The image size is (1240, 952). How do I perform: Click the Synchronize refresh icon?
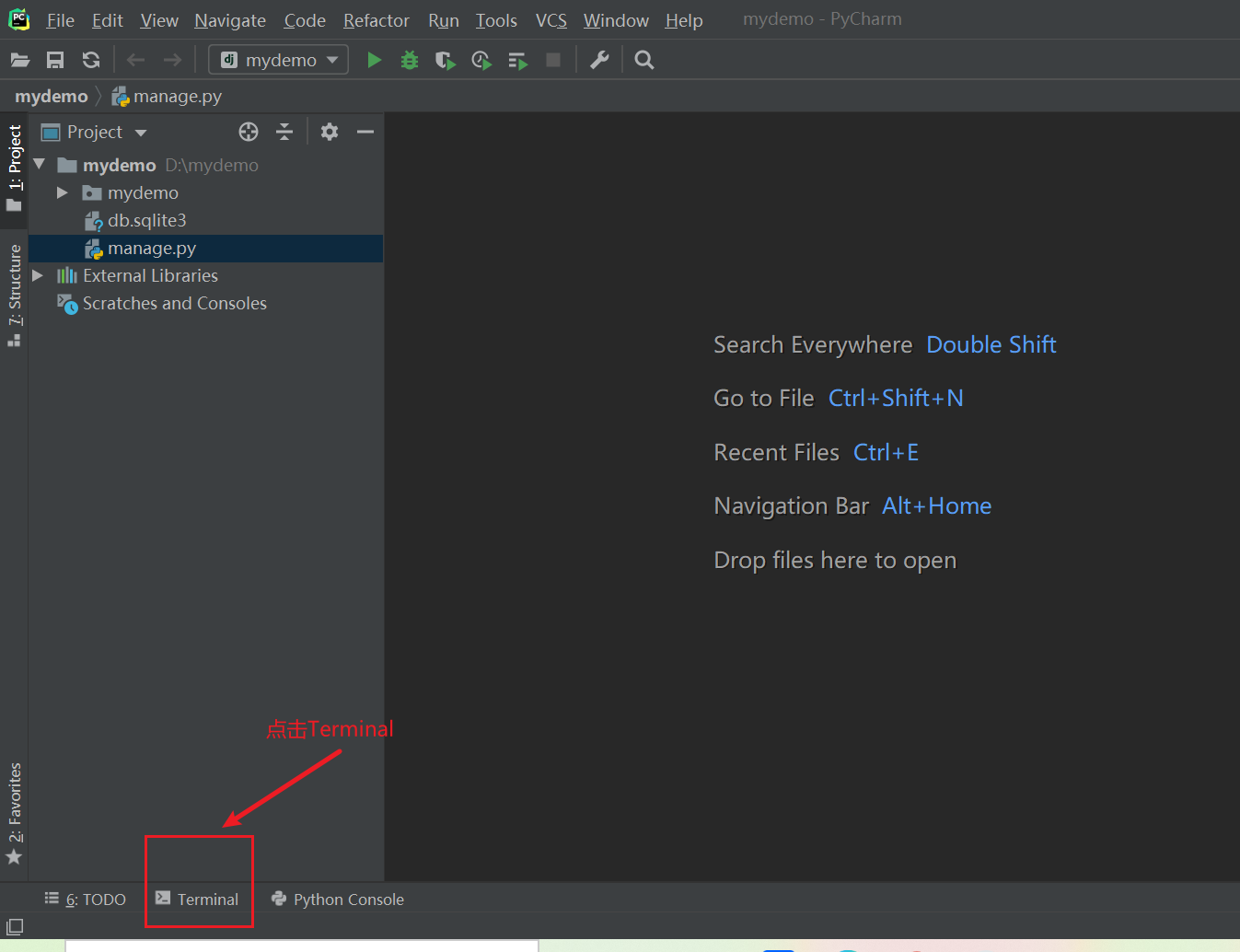coord(91,60)
